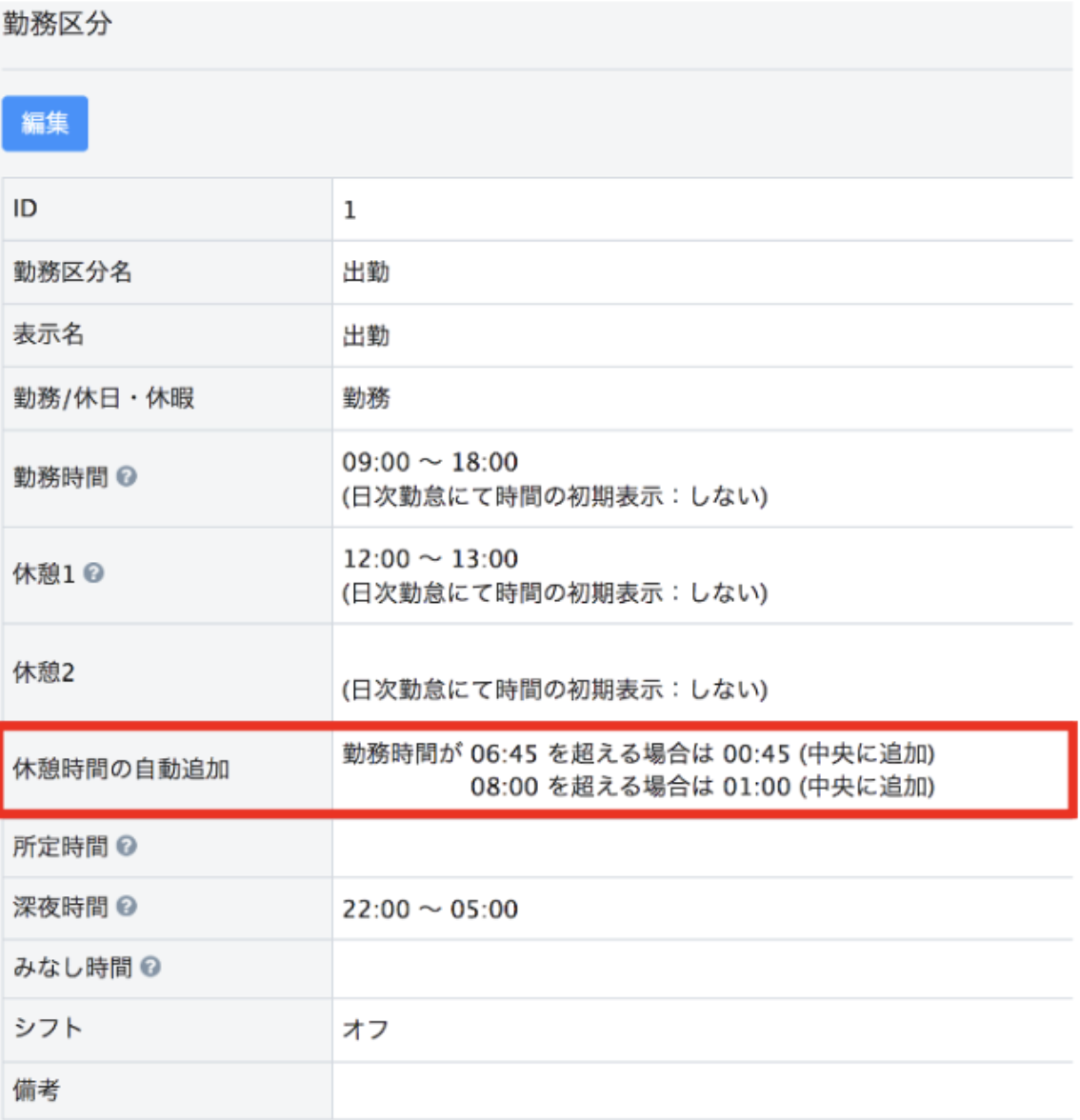Screen dimensions: 1080x1120
Task: Click the 備考 row label
Action: click(x=36, y=1090)
